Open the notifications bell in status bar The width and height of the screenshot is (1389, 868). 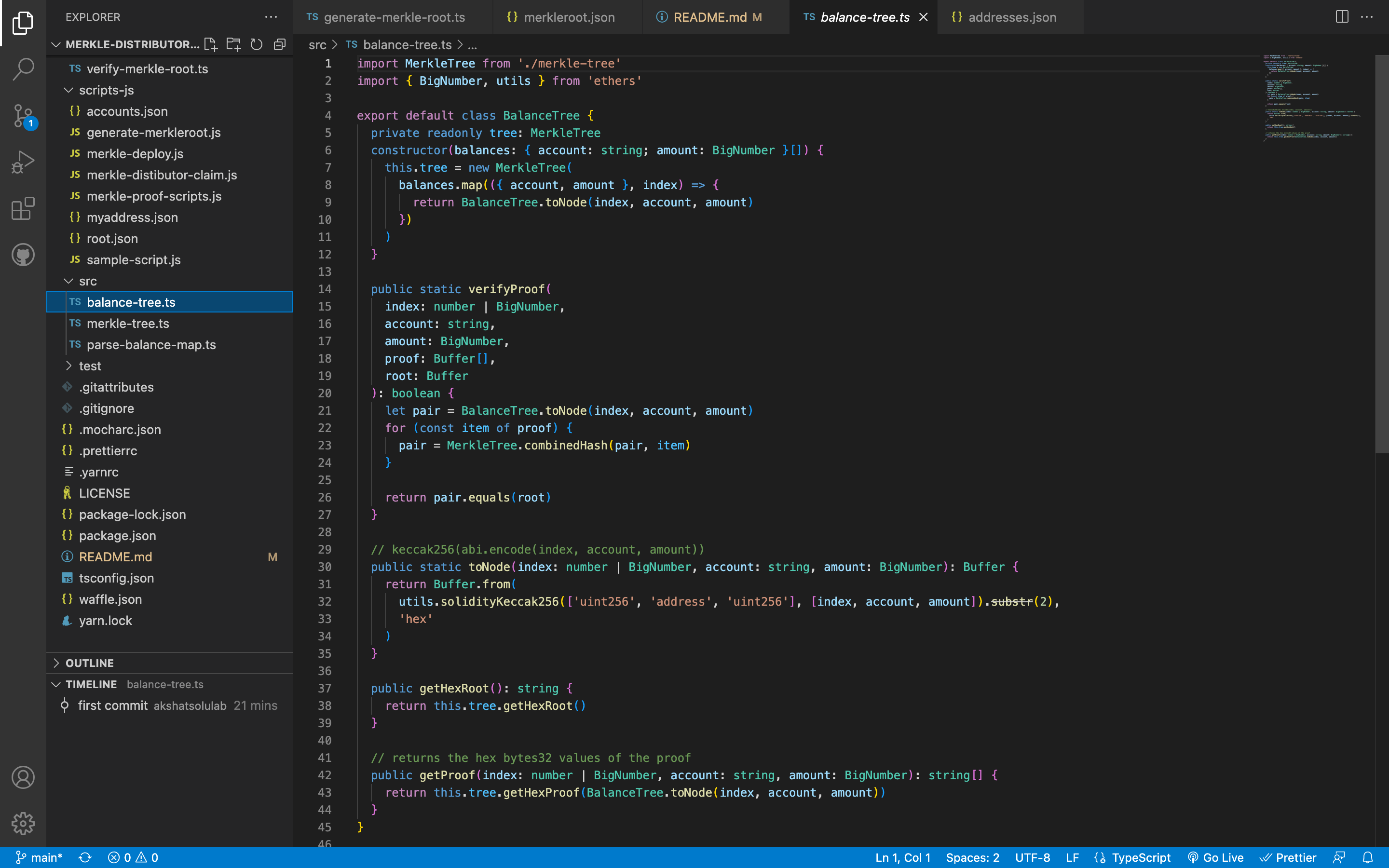pyautogui.click(x=1368, y=858)
